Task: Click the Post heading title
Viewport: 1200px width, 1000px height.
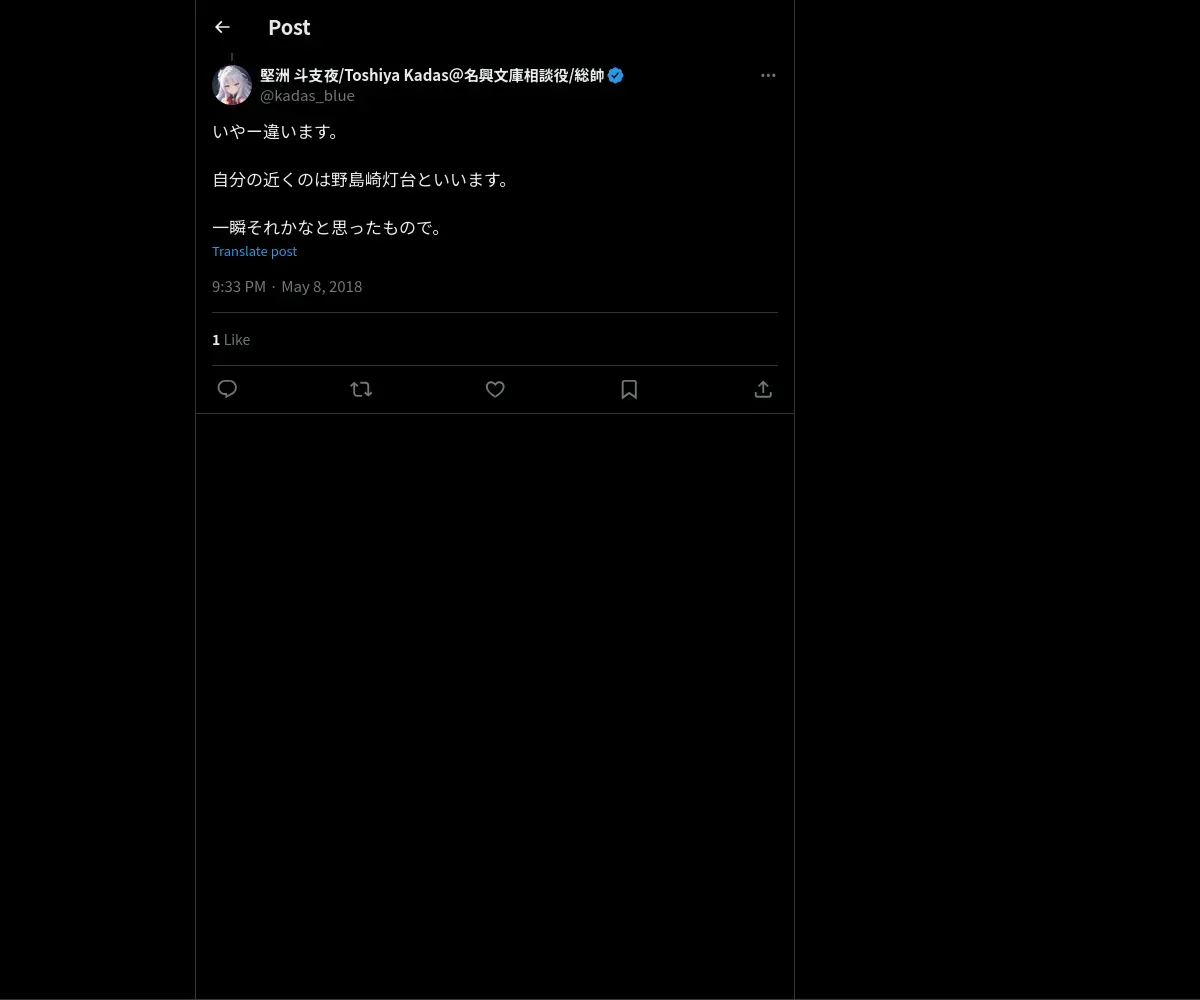Action: 289,28
